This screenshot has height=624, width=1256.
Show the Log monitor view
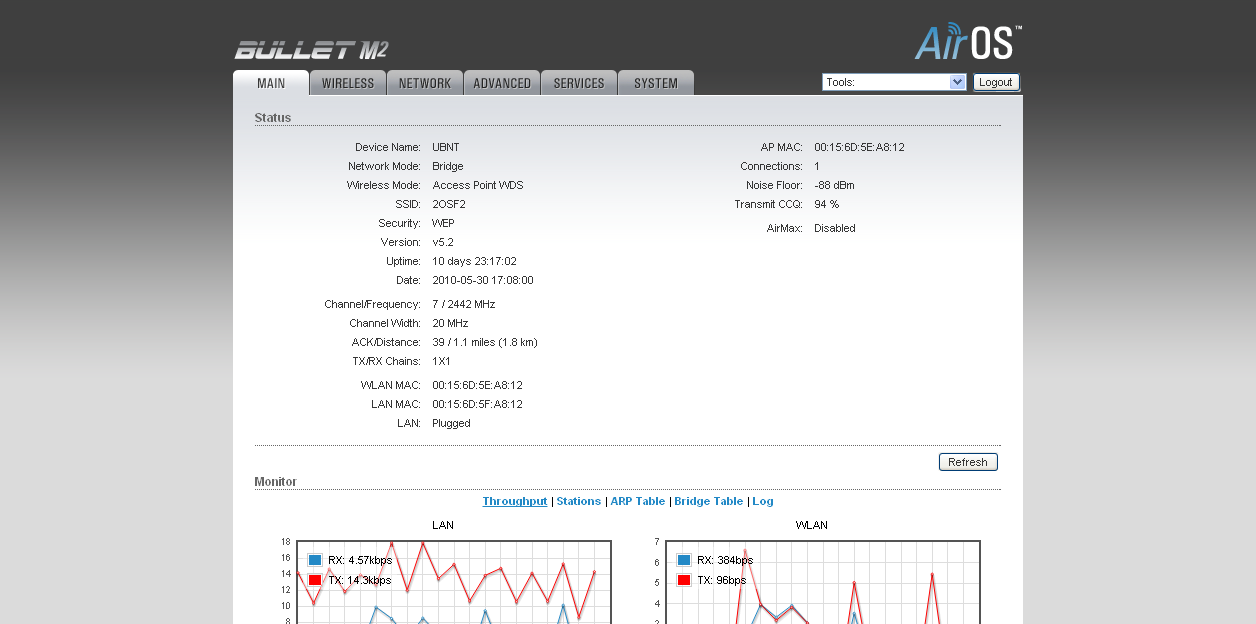[763, 501]
